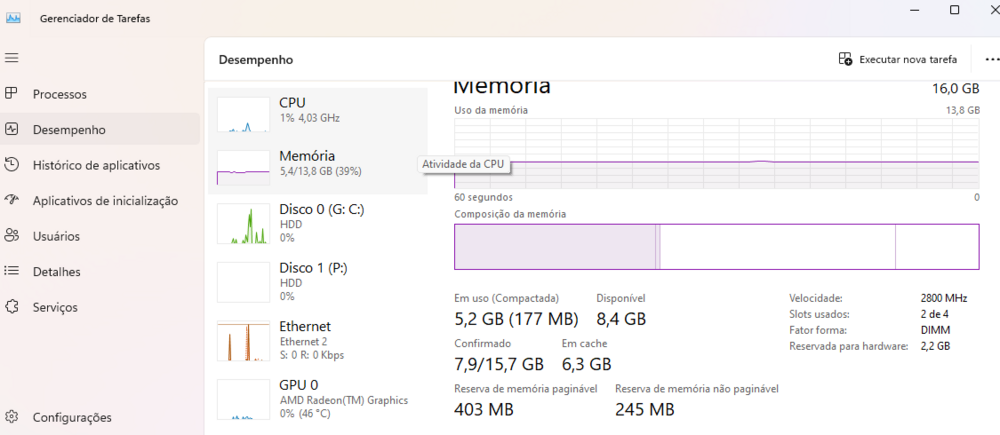The width and height of the screenshot is (1000, 435).
Task: Click the Detalhes list icon
Action: point(12,271)
